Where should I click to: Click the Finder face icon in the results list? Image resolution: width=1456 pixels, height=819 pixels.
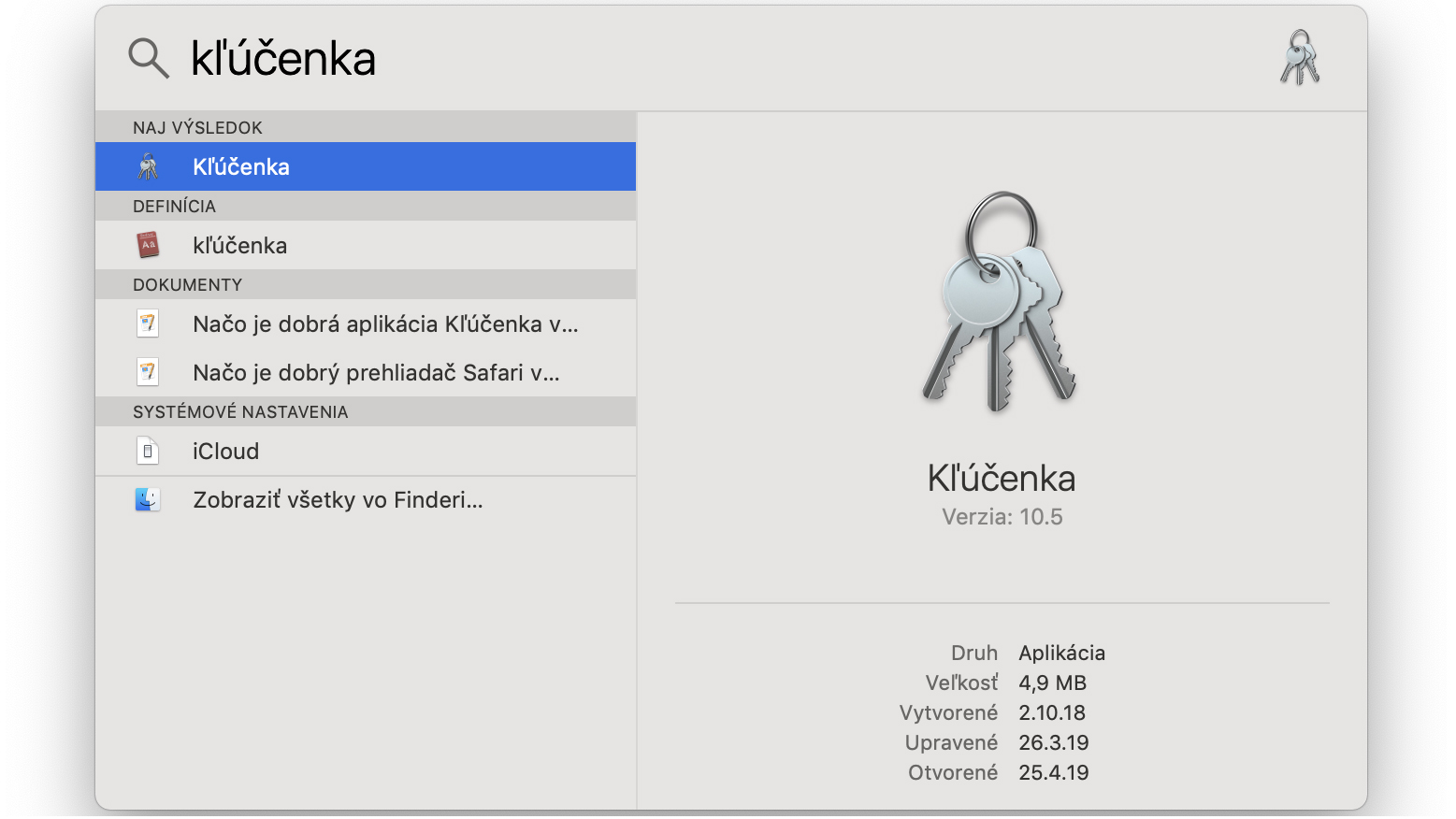(148, 499)
